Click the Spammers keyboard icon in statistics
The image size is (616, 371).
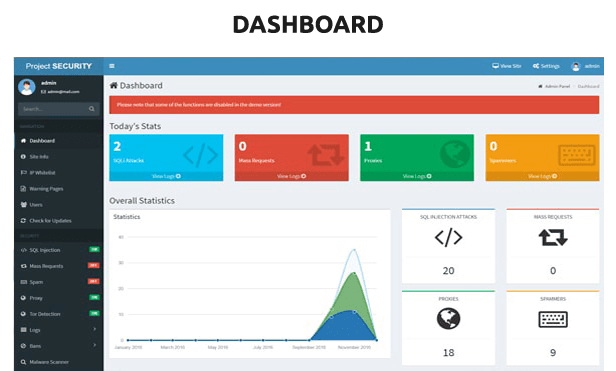(x=553, y=319)
